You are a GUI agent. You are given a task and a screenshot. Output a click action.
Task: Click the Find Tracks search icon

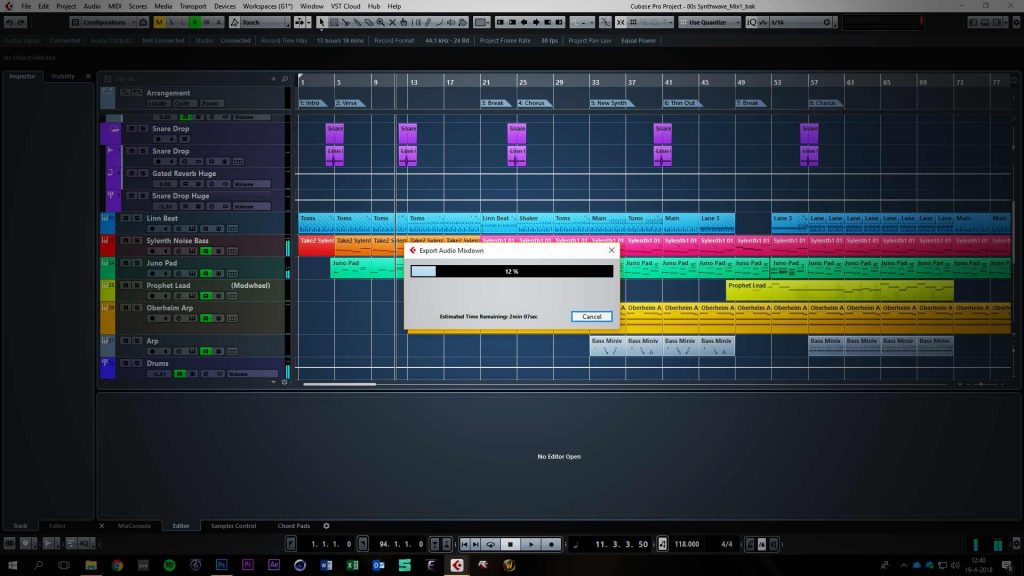pyautogui.click(x=285, y=79)
